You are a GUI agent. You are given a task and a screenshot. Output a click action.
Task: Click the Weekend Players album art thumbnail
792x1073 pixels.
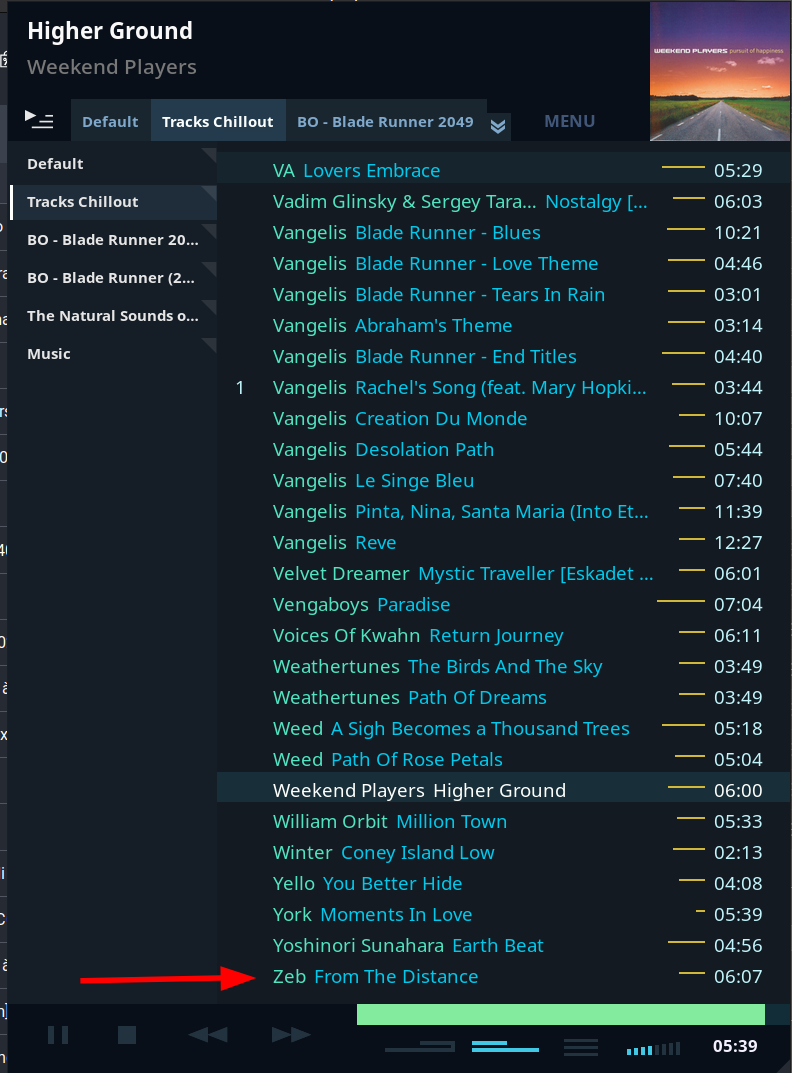click(x=720, y=71)
